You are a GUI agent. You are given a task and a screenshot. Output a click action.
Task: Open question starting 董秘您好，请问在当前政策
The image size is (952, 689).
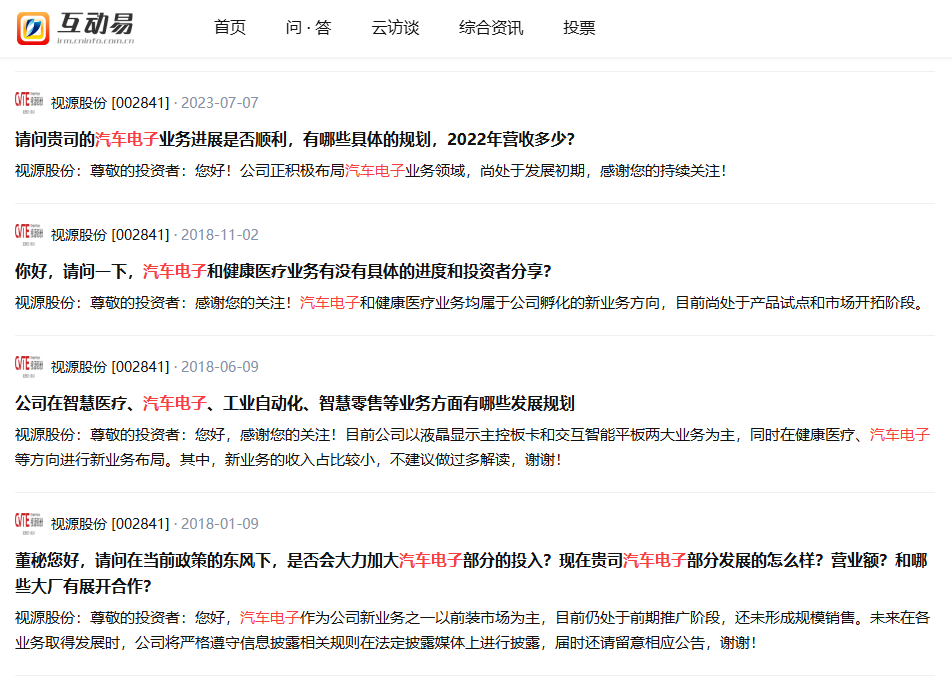coord(471,572)
